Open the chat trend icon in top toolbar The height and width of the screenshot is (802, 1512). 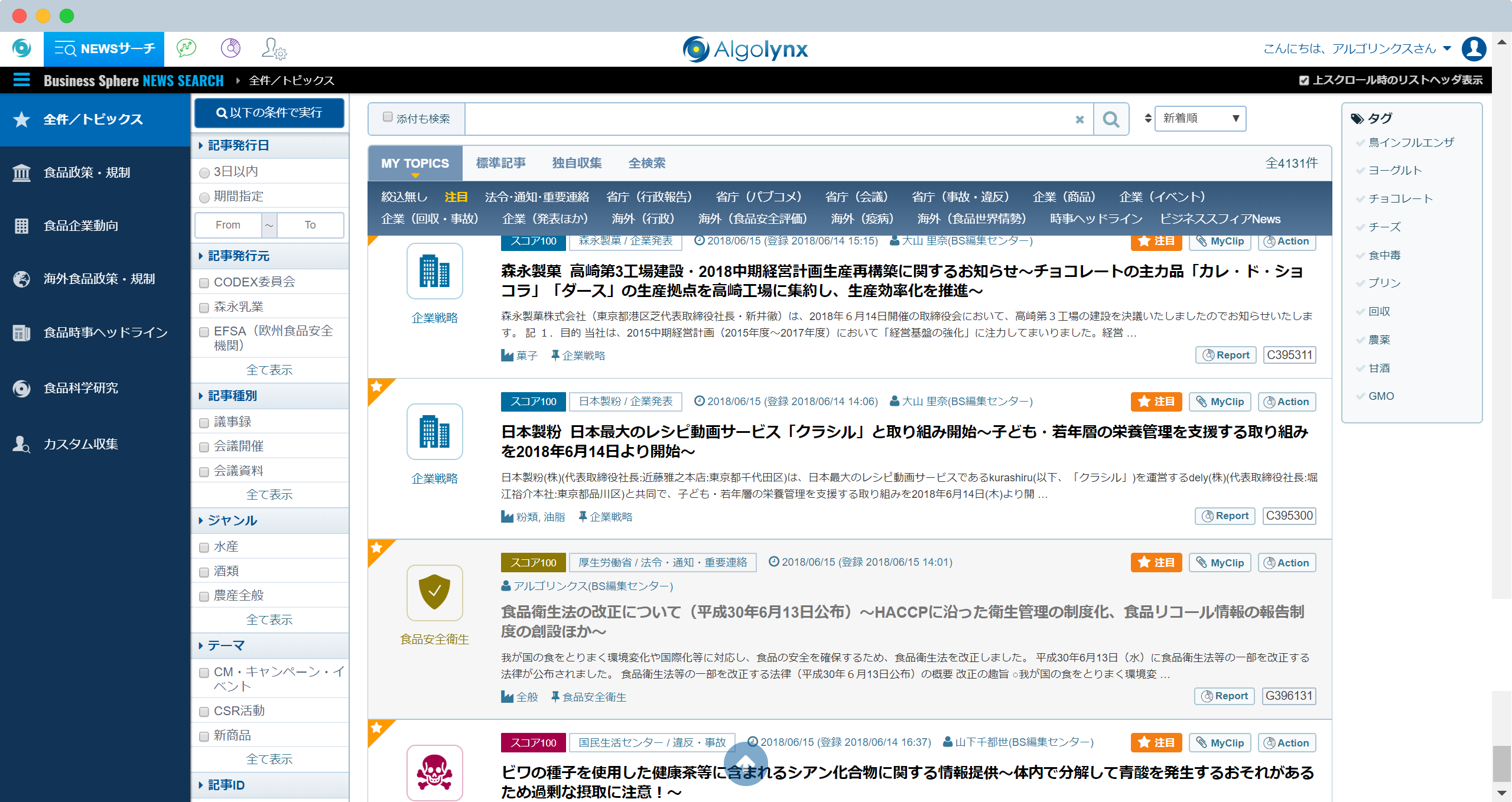pyautogui.click(x=186, y=48)
